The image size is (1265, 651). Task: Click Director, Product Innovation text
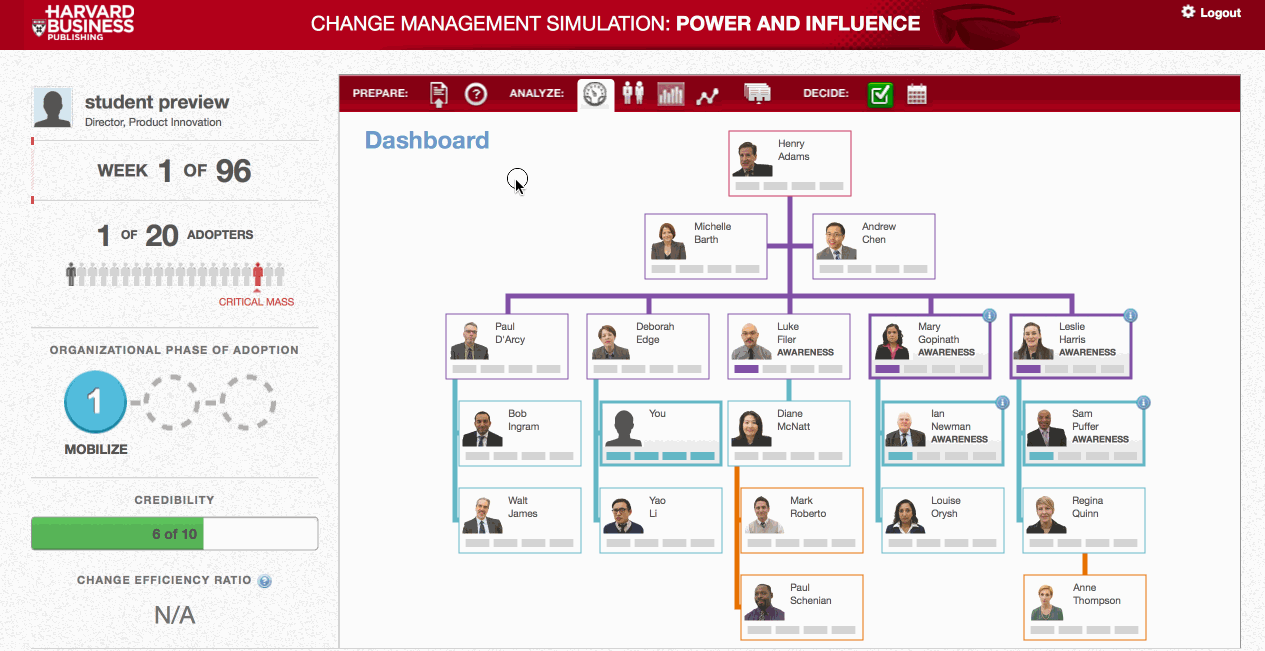[153, 123]
